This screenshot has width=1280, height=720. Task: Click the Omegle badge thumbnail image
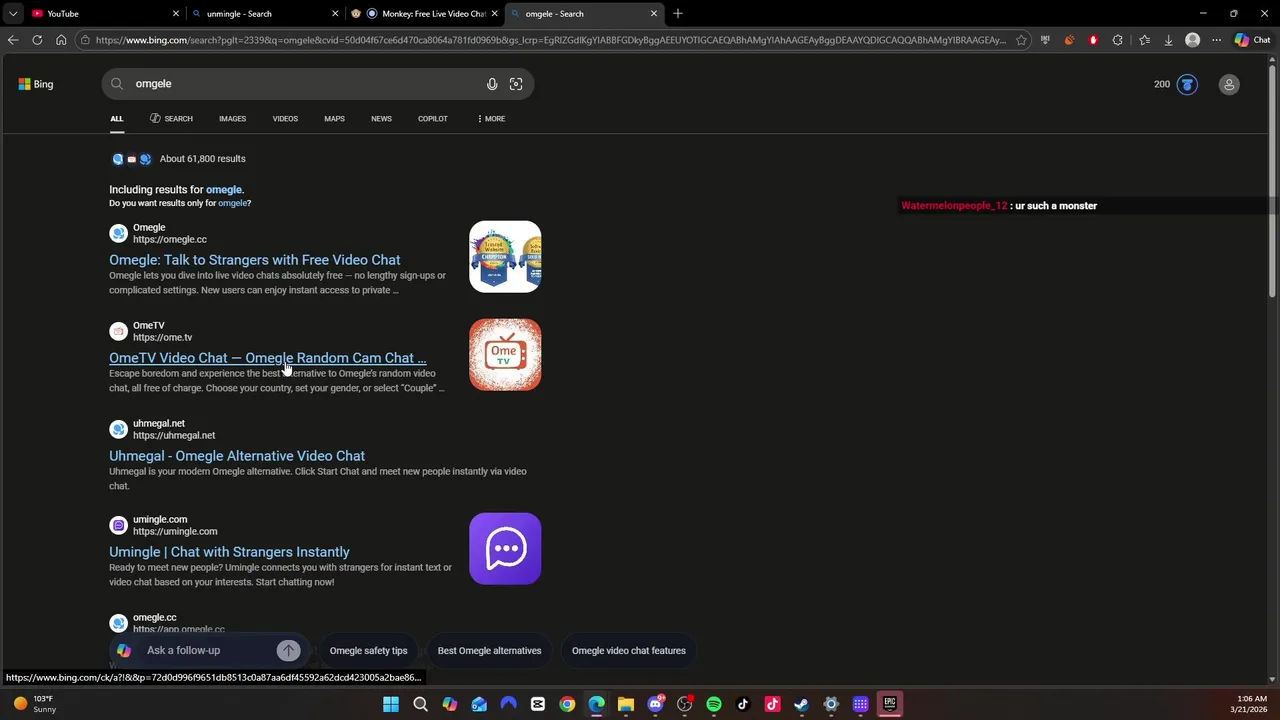tap(505, 257)
